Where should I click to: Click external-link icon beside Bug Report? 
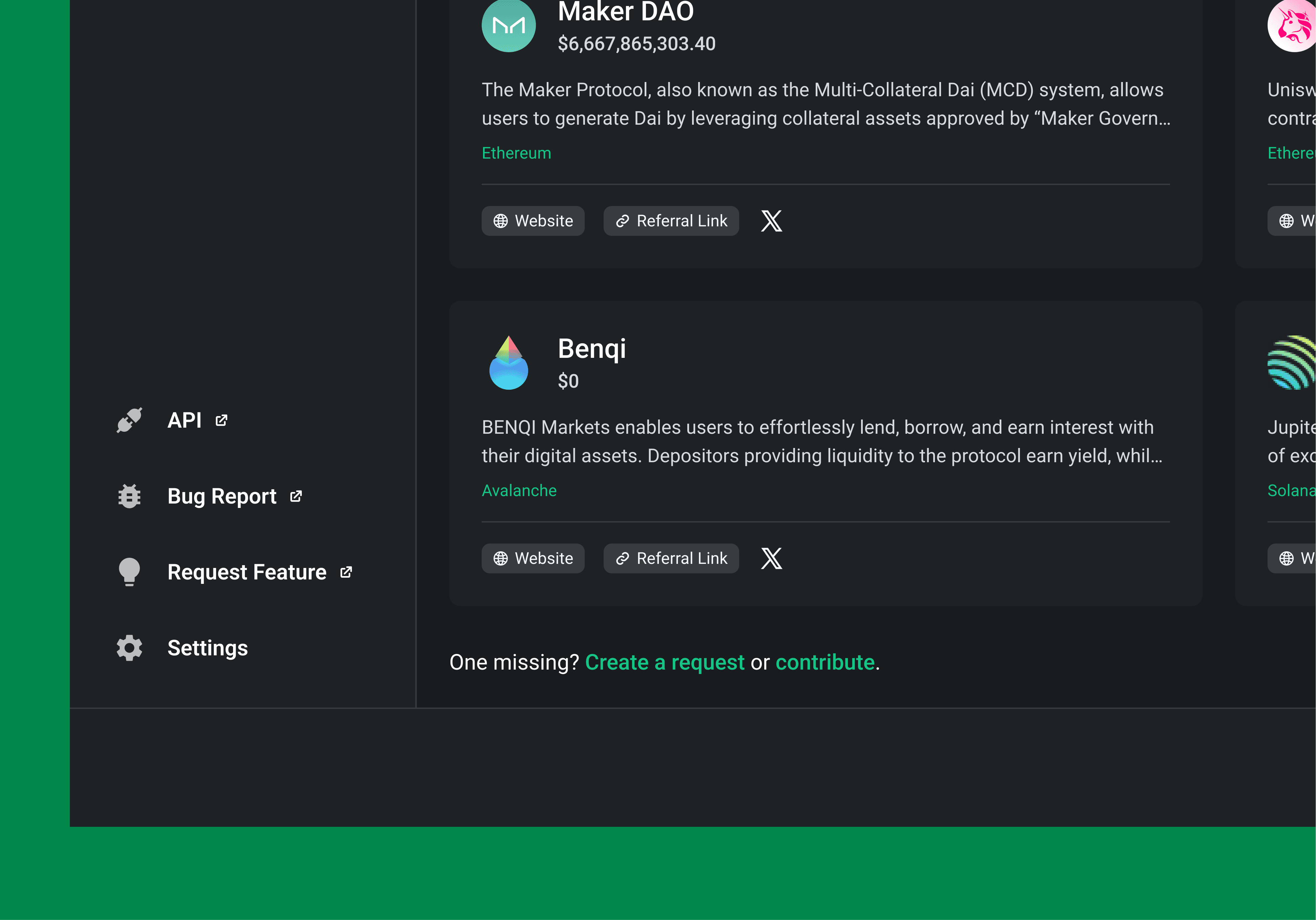click(296, 496)
